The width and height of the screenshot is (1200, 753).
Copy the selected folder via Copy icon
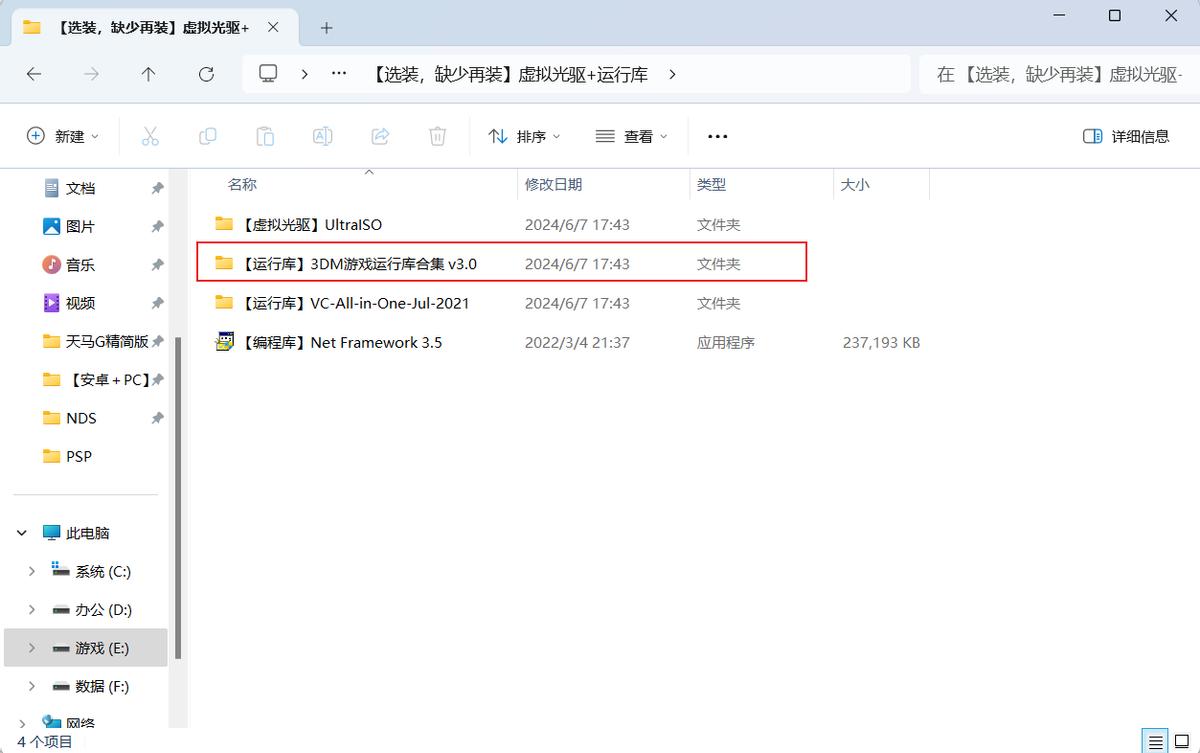tap(208, 136)
